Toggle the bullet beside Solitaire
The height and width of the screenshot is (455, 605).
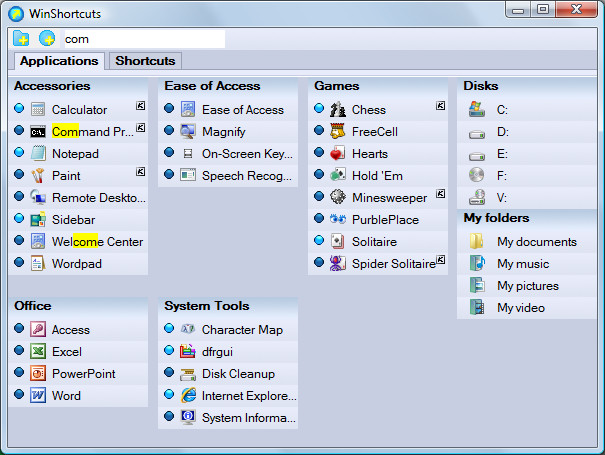tap(319, 240)
